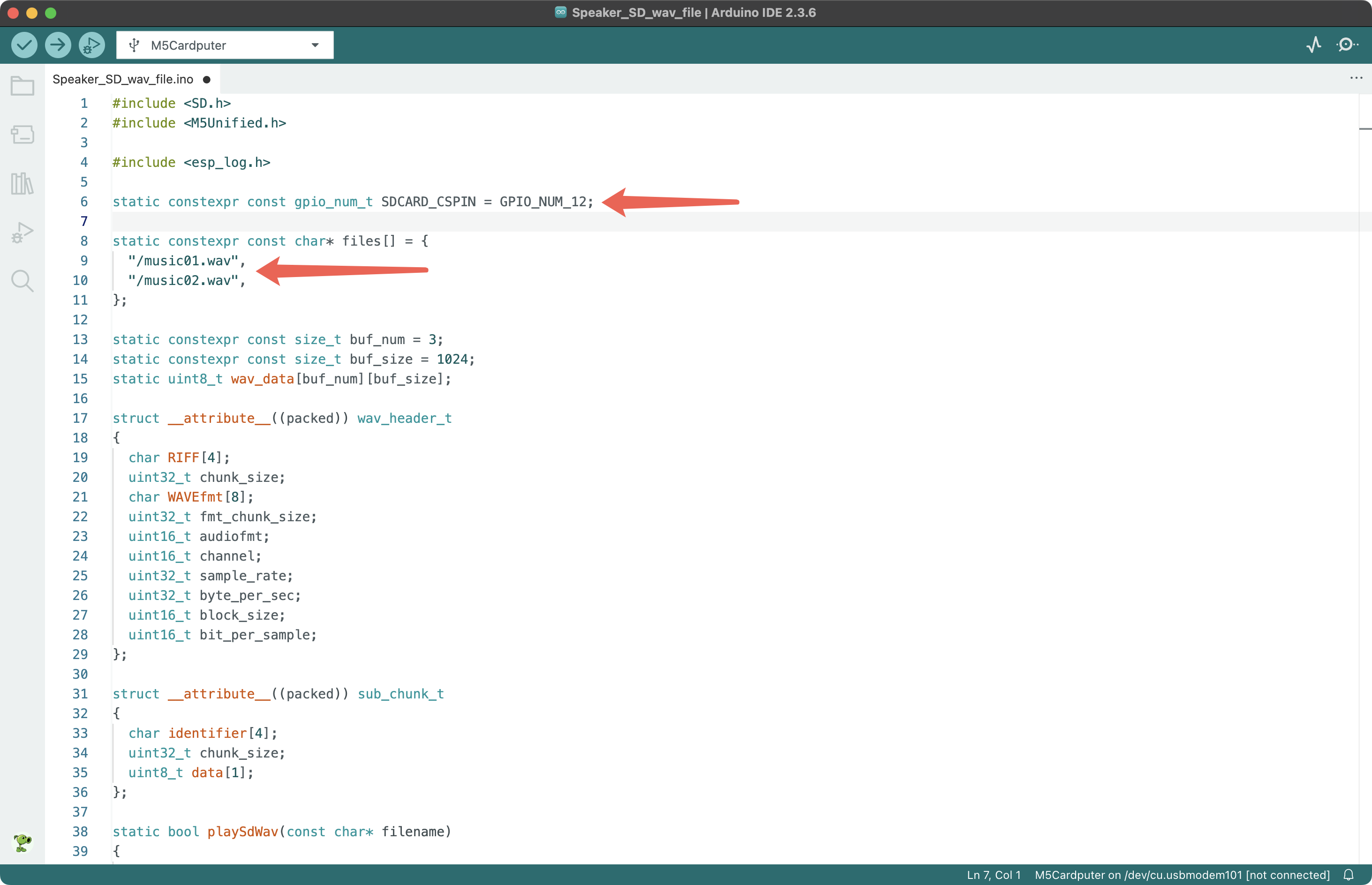Click the vertical scrollbar on editor

[x=1365, y=478]
